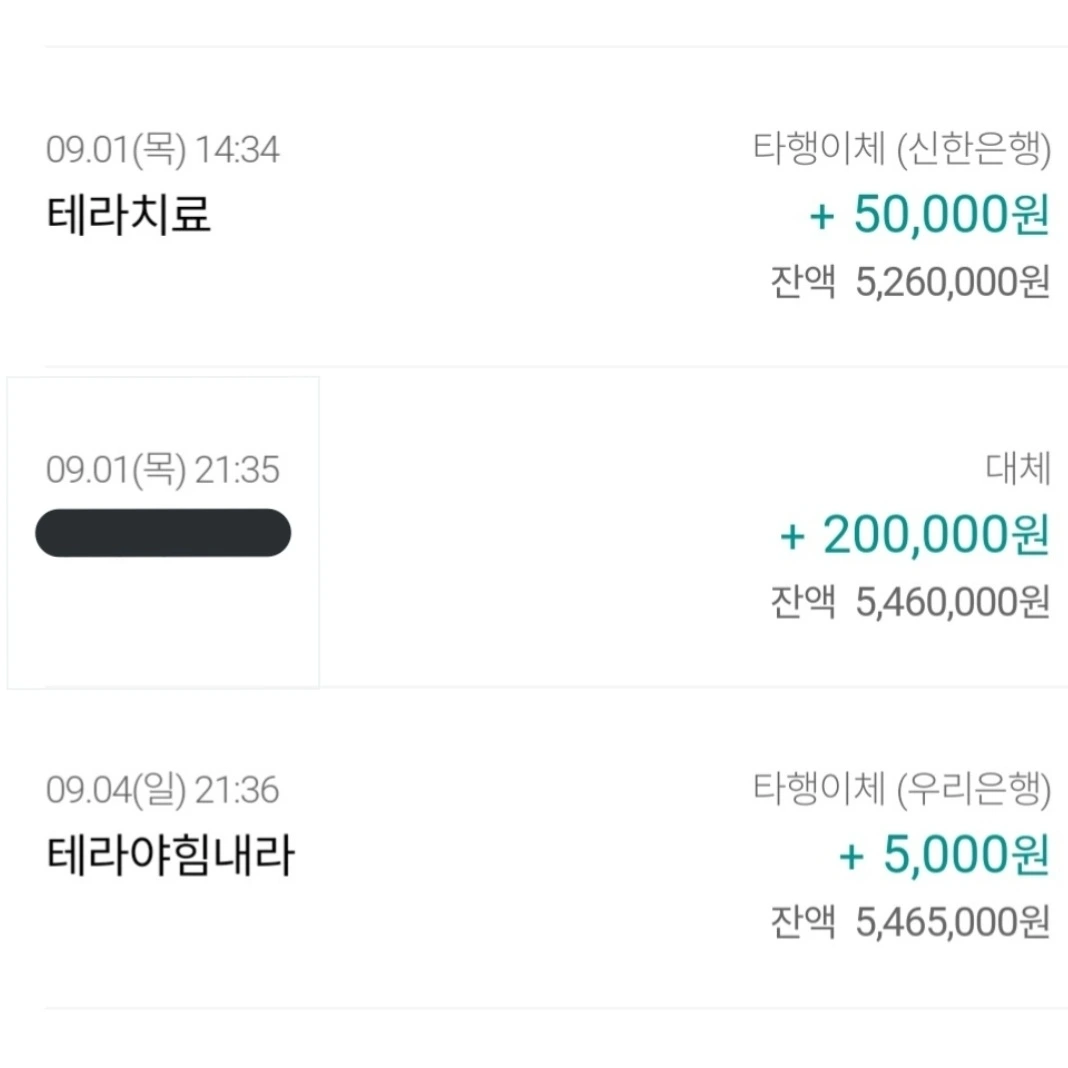Tap 잔액 label in 대체 transaction row
1068x1068 pixels.
click(802, 602)
